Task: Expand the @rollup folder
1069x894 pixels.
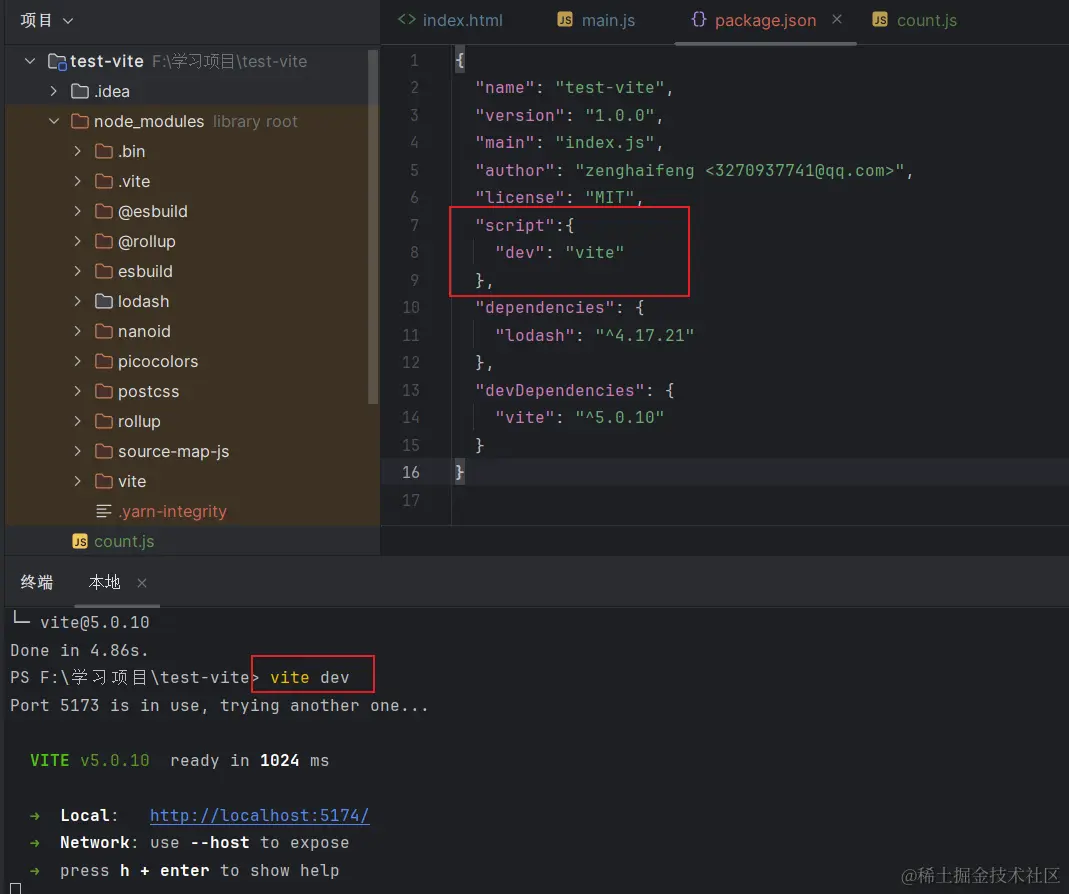Action: 78,241
